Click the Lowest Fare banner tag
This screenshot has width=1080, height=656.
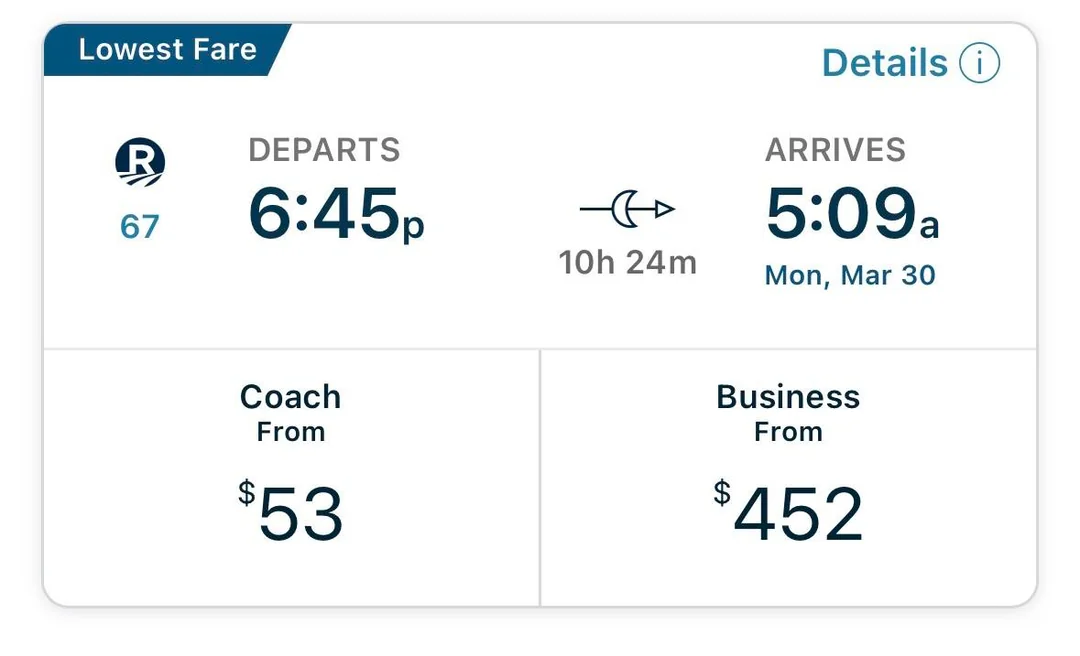[167, 50]
